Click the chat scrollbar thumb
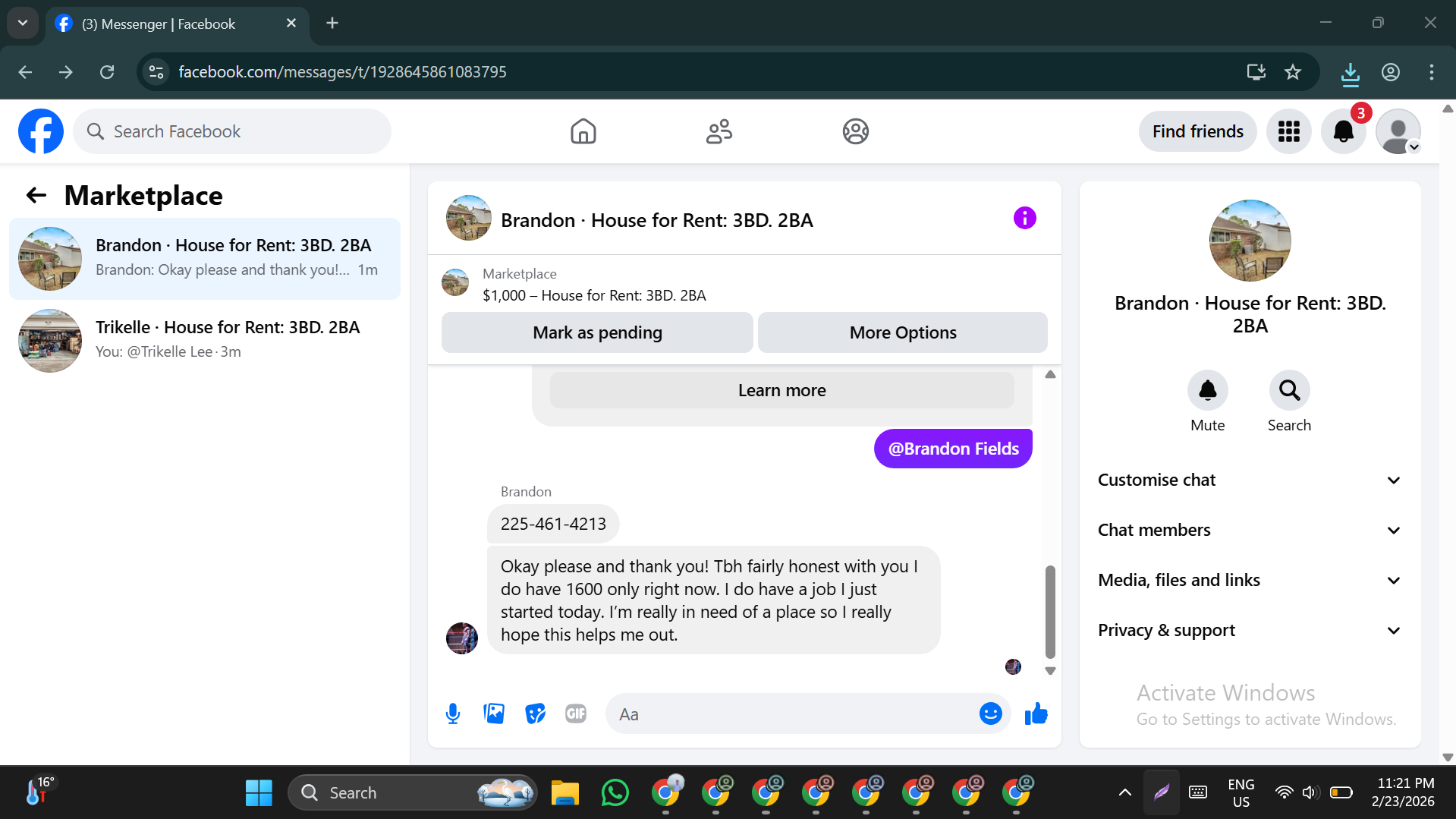 click(1050, 611)
